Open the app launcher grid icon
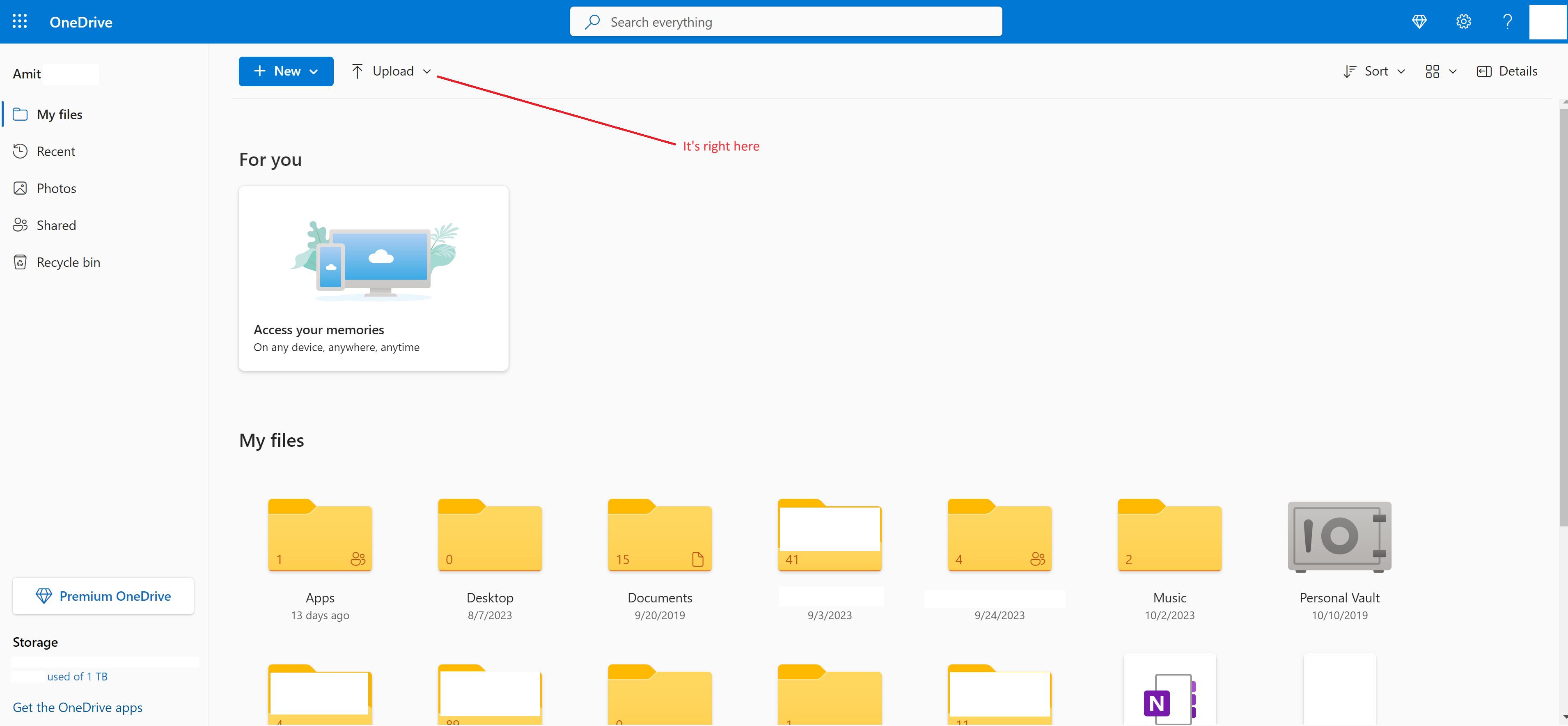Screen dimensions: 1568x726 [20, 21]
